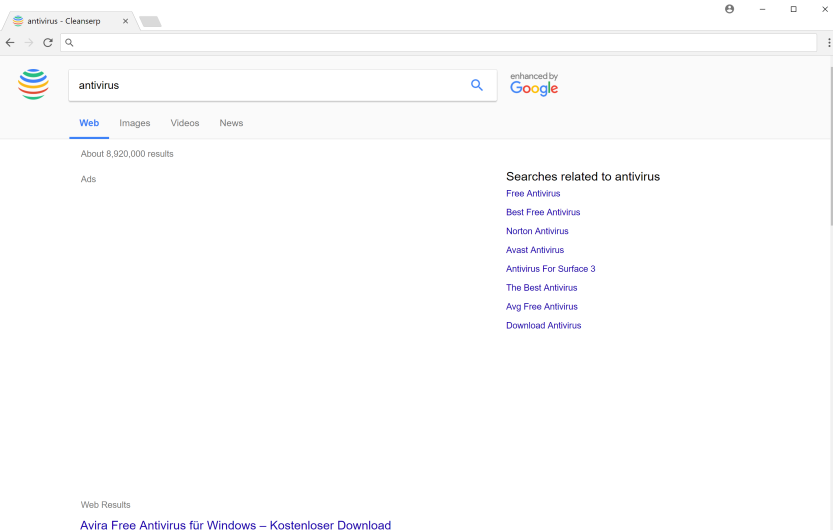Image resolution: width=833 pixels, height=530 pixels.
Task: Close the antivirus - Cleanserp tab
Action: pyautogui.click(x=125, y=21)
